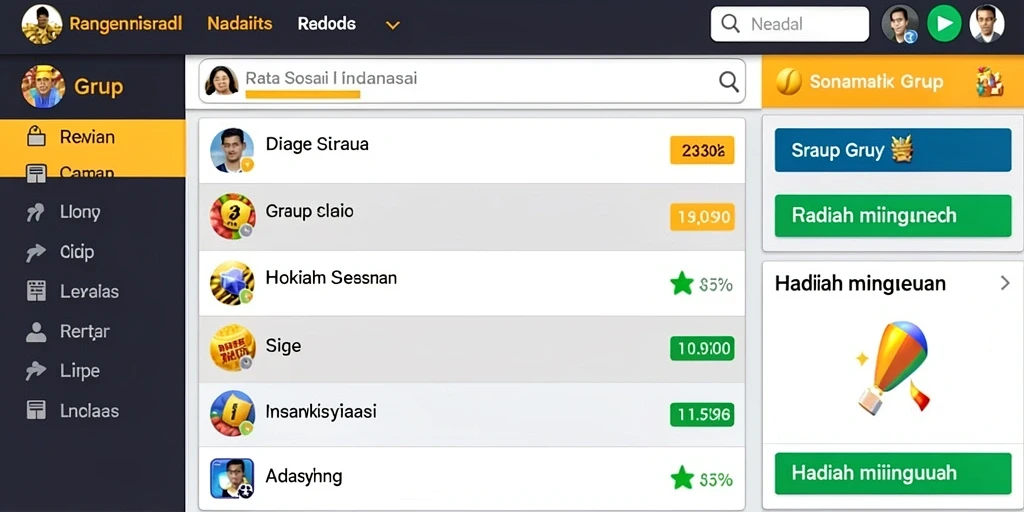Open the Diage Siraua list row
The height and width of the screenshot is (512, 1024).
click(x=472, y=150)
